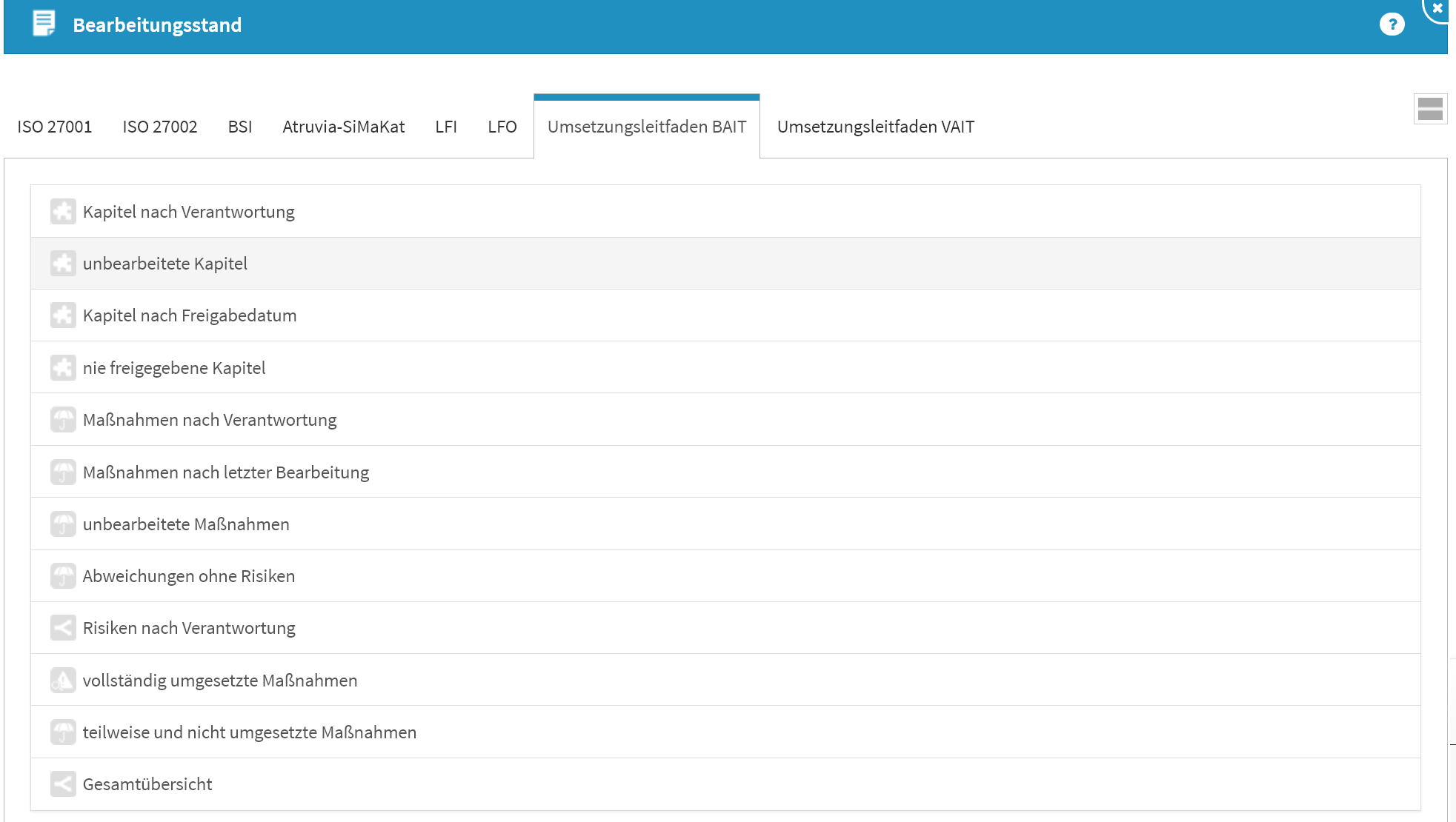Select the Atruvia-SiMaKat tab
The height and width of the screenshot is (822, 1456).
coord(343,127)
